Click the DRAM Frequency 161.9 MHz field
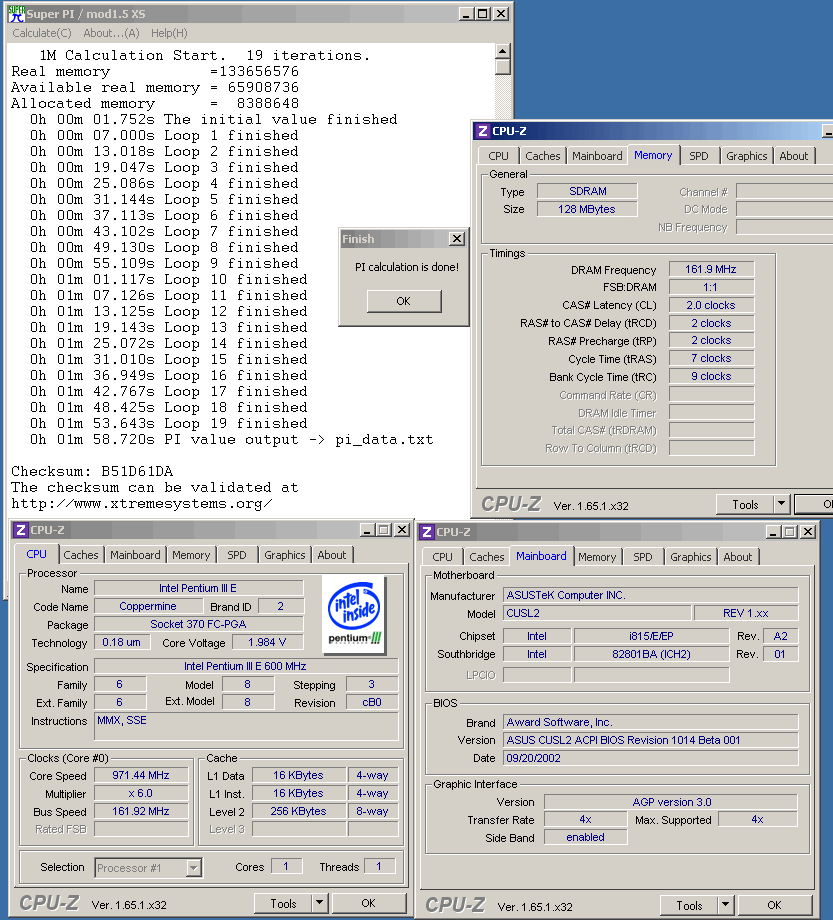833x920 pixels. [x=711, y=269]
